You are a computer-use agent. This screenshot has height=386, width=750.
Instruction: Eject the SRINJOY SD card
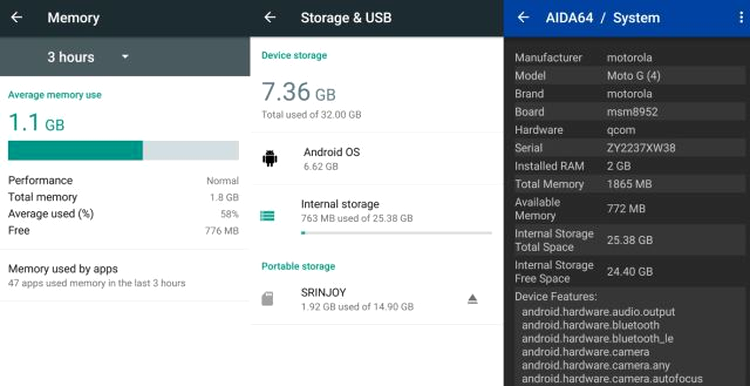[x=473, y=299]
